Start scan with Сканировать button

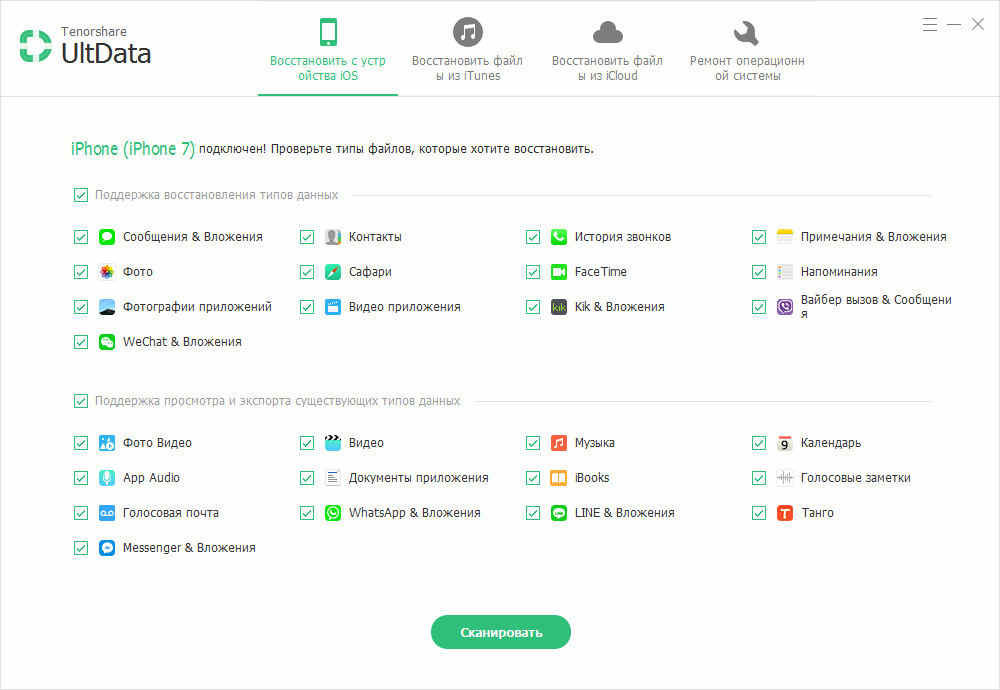(501, 632)
